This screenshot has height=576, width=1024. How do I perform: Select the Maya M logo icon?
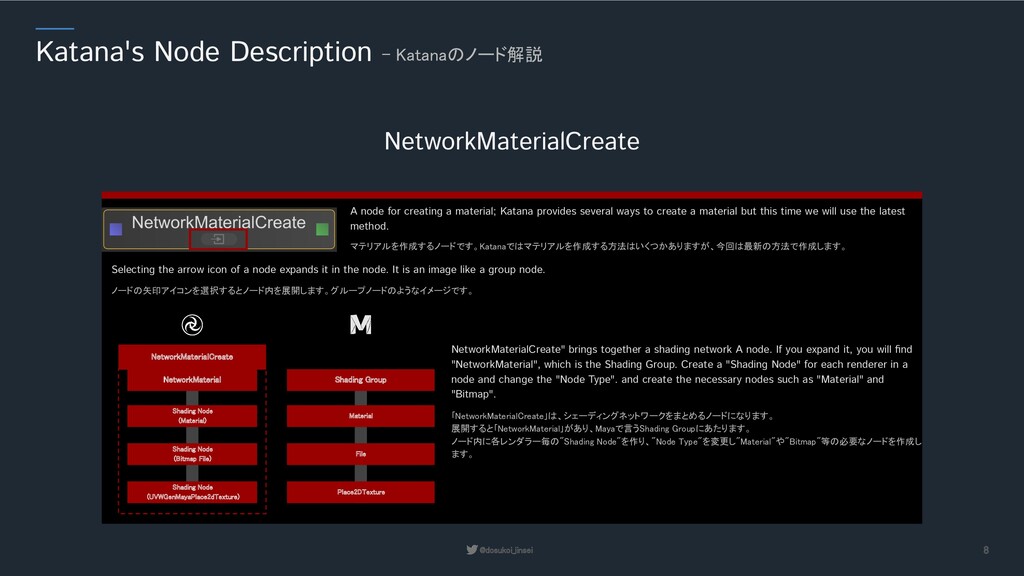click(360, 325)
